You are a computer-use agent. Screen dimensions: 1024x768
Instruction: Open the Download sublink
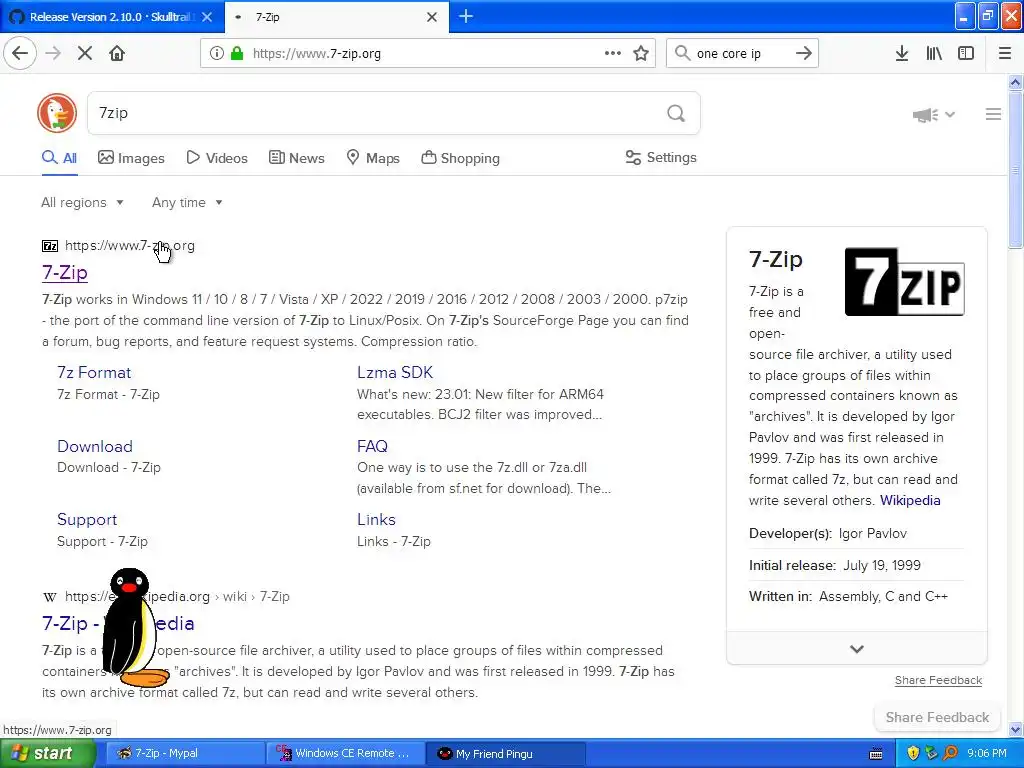pos(95,446)
